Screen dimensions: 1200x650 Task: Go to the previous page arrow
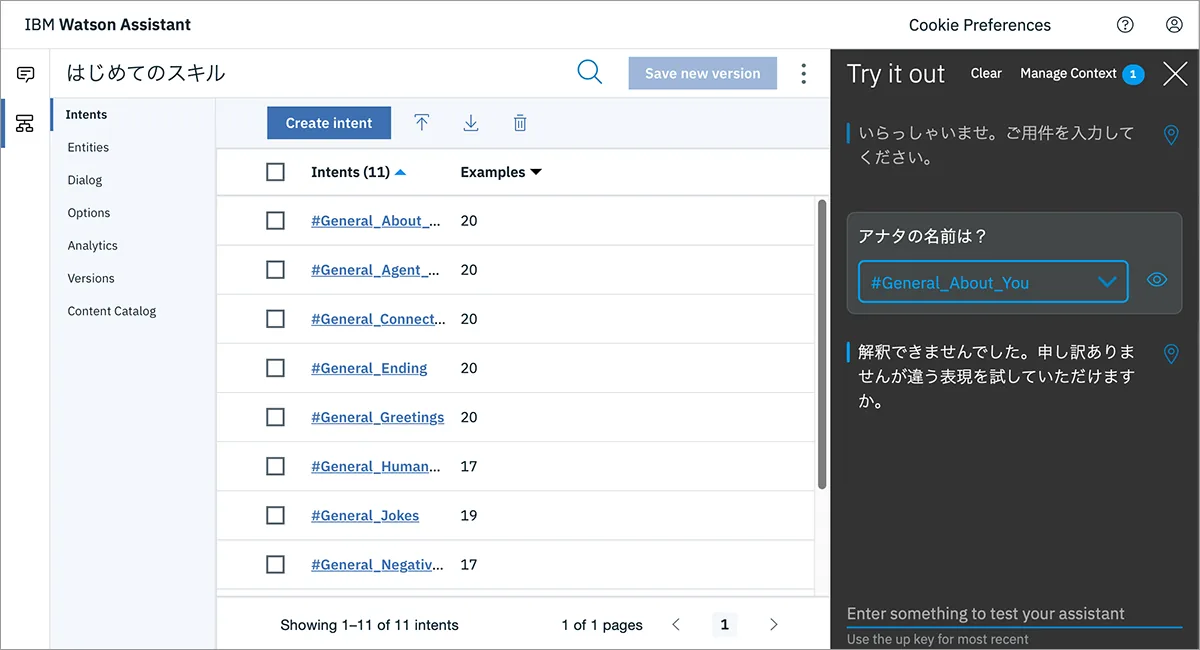[676, 625]
